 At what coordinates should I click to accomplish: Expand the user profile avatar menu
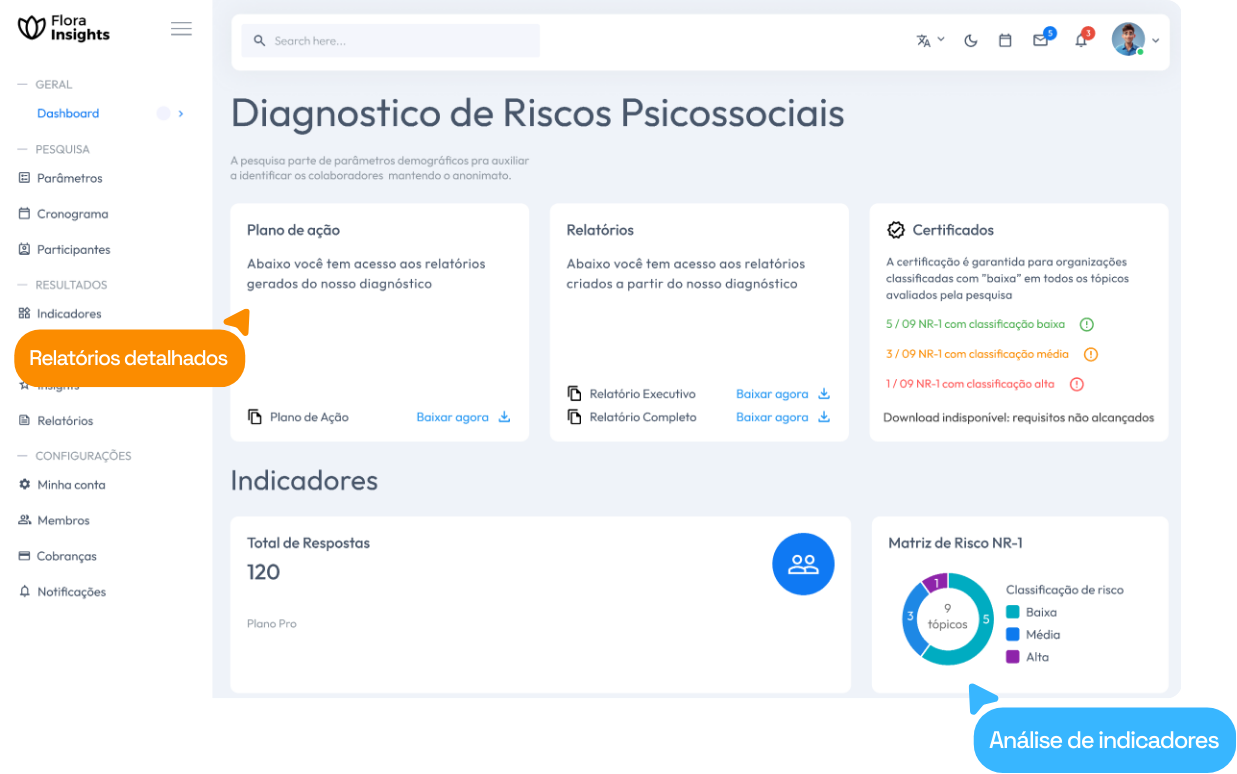pyautogui.click(x=1134, y=41)
